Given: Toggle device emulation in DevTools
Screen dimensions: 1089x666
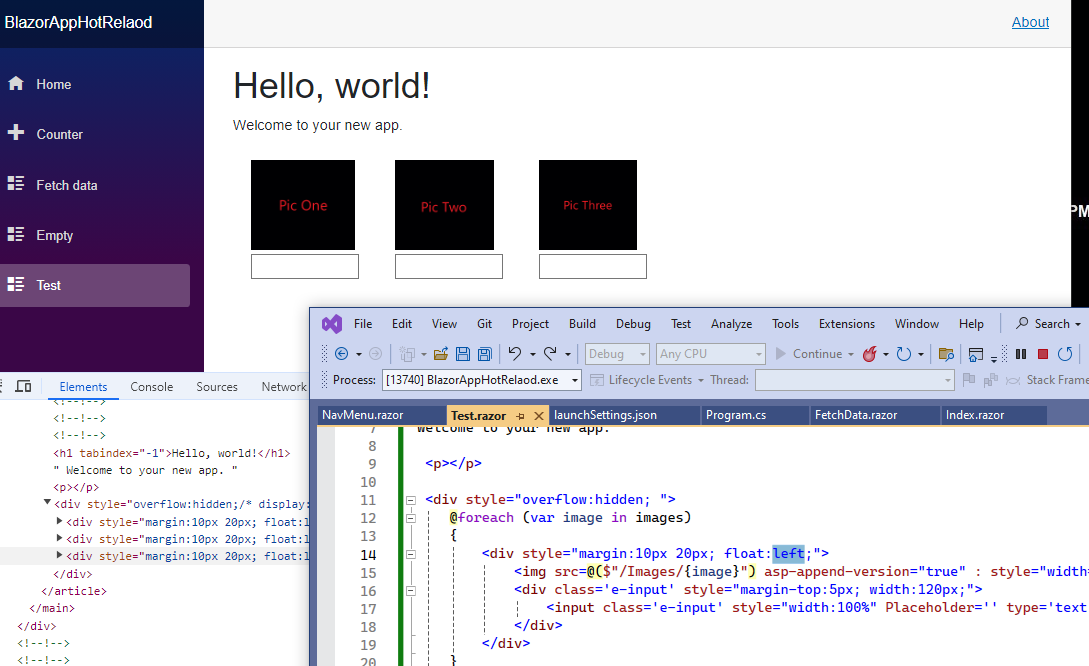Looking at the screenshot, I should [x=21, y=386].
